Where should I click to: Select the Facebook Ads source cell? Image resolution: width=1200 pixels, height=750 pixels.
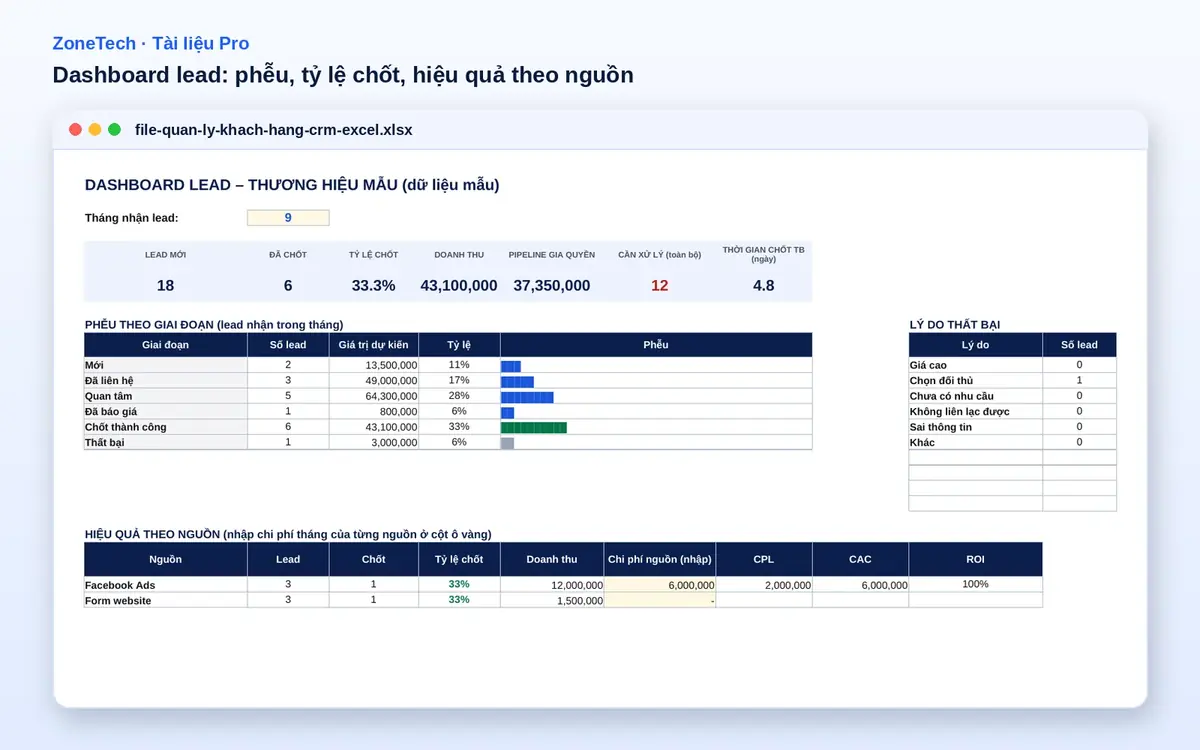(x=166, y=585)
